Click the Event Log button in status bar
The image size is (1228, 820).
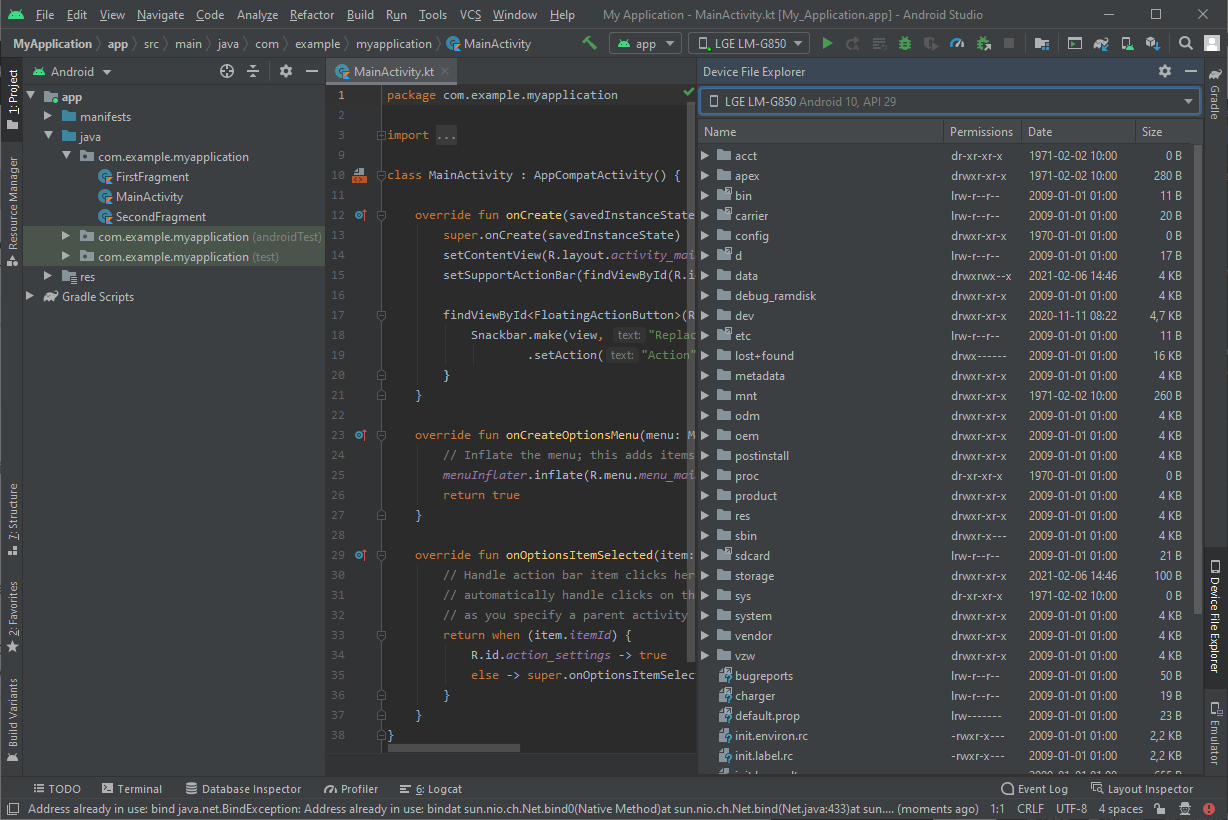tap(1036, 789)
